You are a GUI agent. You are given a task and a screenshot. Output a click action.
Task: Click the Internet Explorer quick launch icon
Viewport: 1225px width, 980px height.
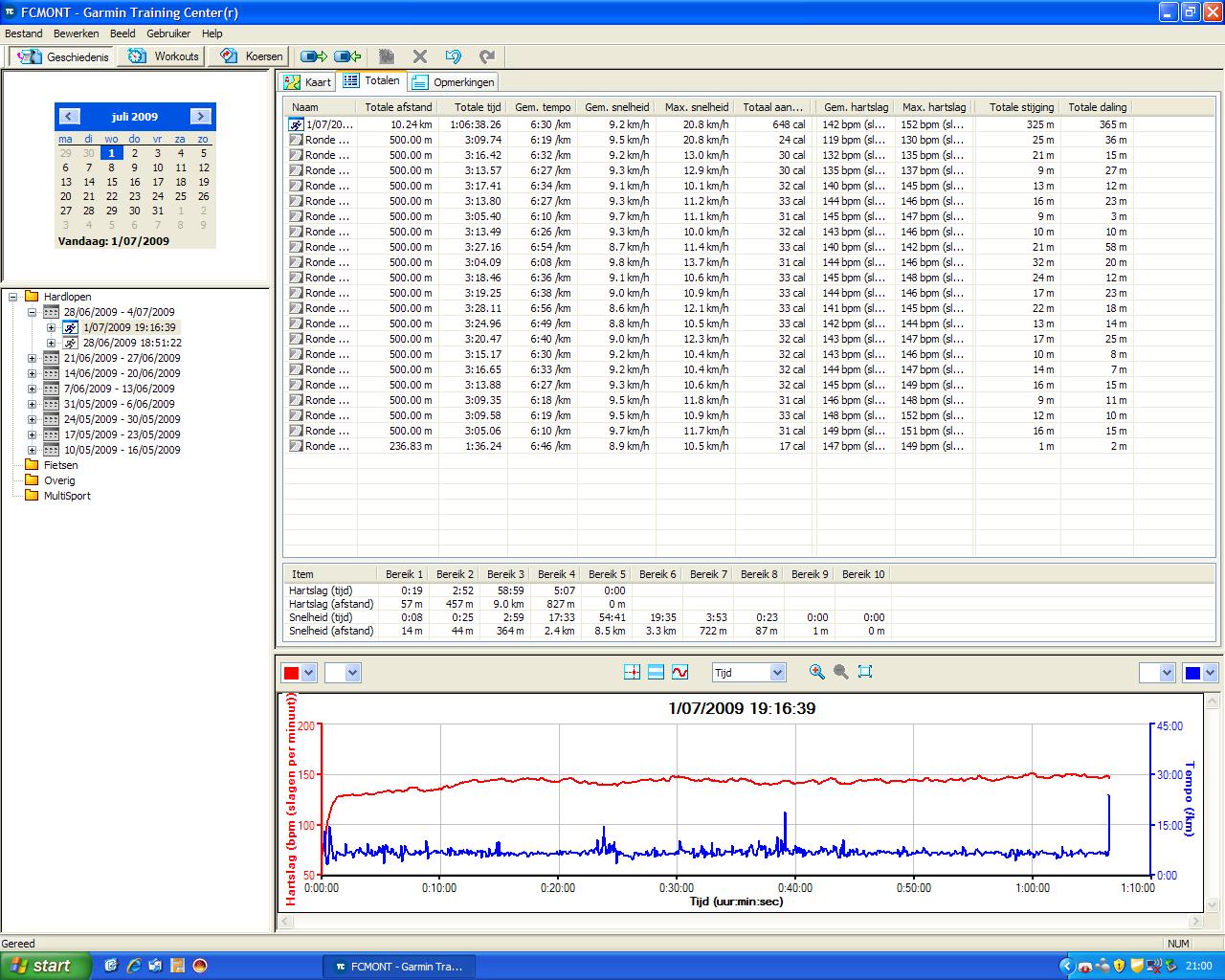[x=134, y=966]
